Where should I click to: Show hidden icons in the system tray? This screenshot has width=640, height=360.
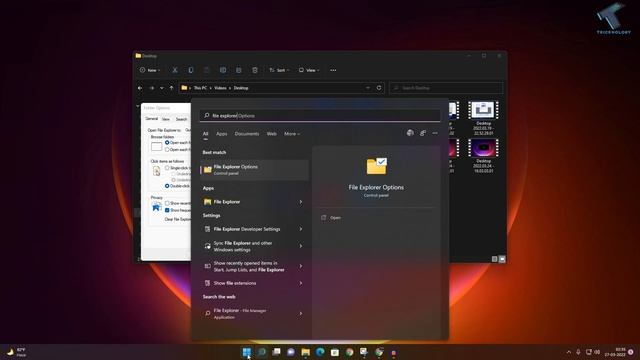click(569, 352)
